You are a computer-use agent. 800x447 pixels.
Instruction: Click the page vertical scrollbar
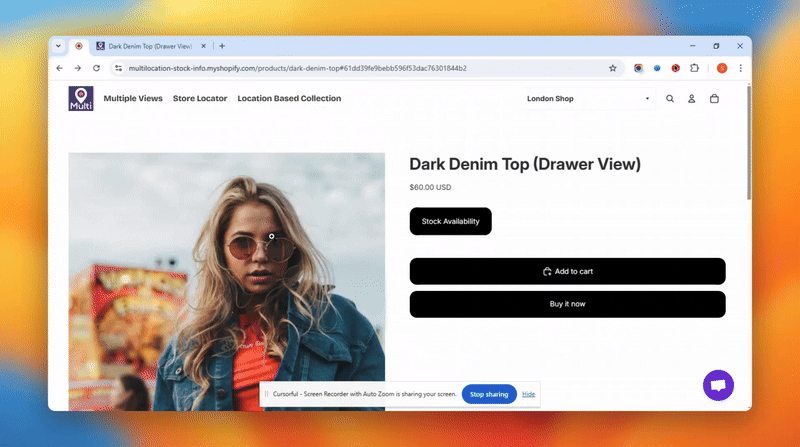pos(748,143)
